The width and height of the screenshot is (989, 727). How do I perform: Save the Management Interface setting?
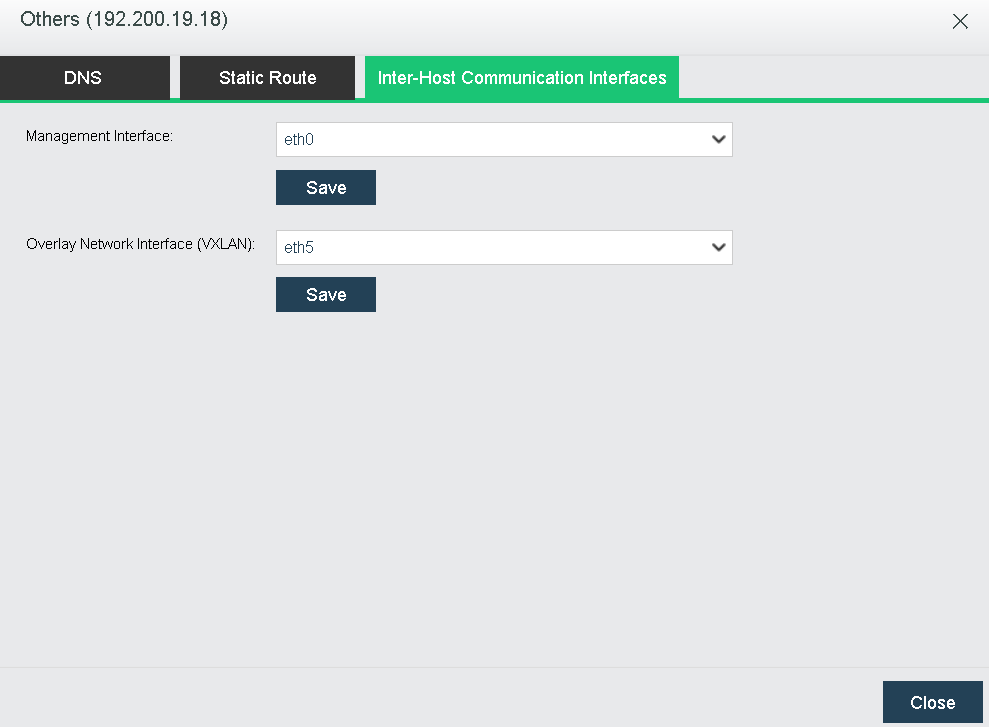point(325,187)
